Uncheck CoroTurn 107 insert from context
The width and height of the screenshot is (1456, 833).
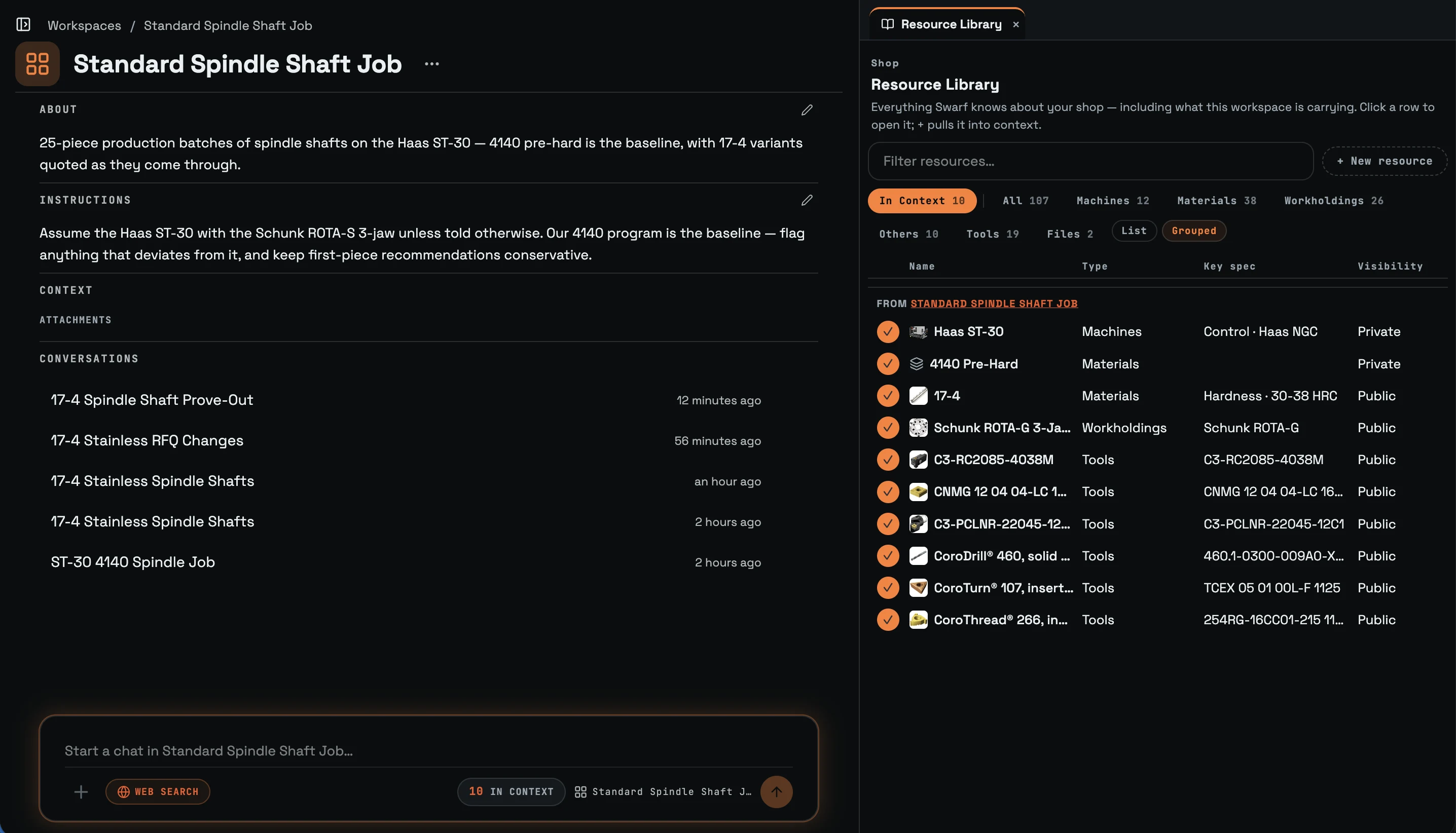888,588
